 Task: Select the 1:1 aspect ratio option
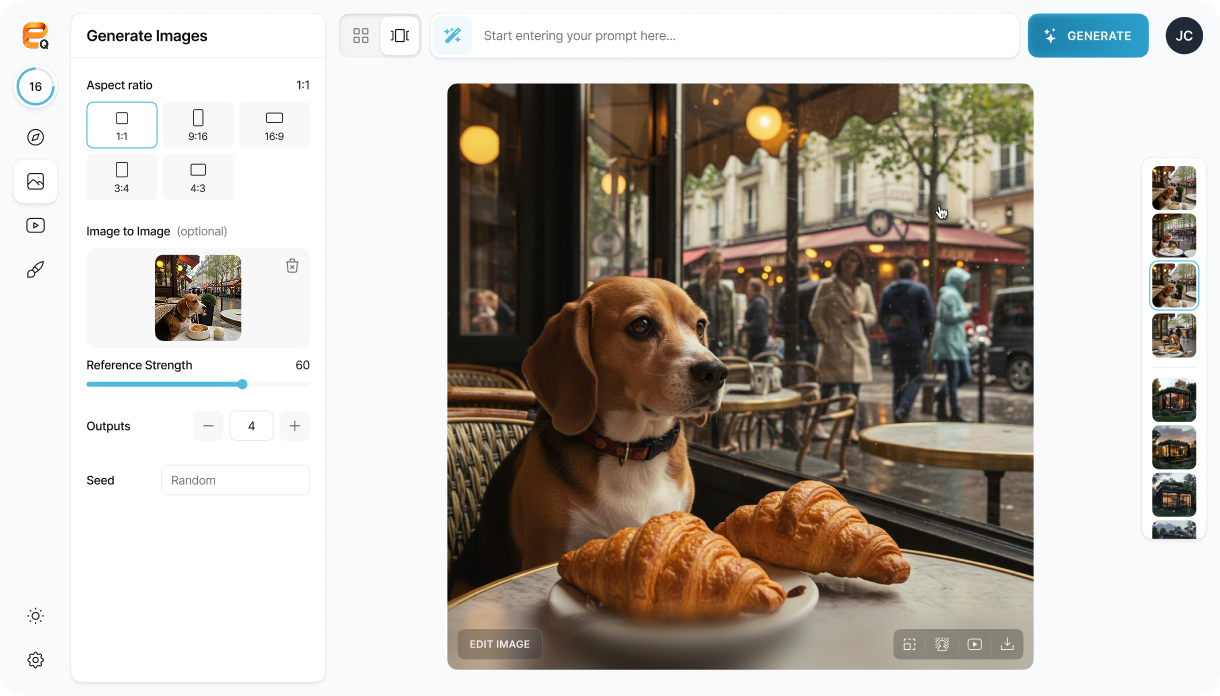pos(122,125)
